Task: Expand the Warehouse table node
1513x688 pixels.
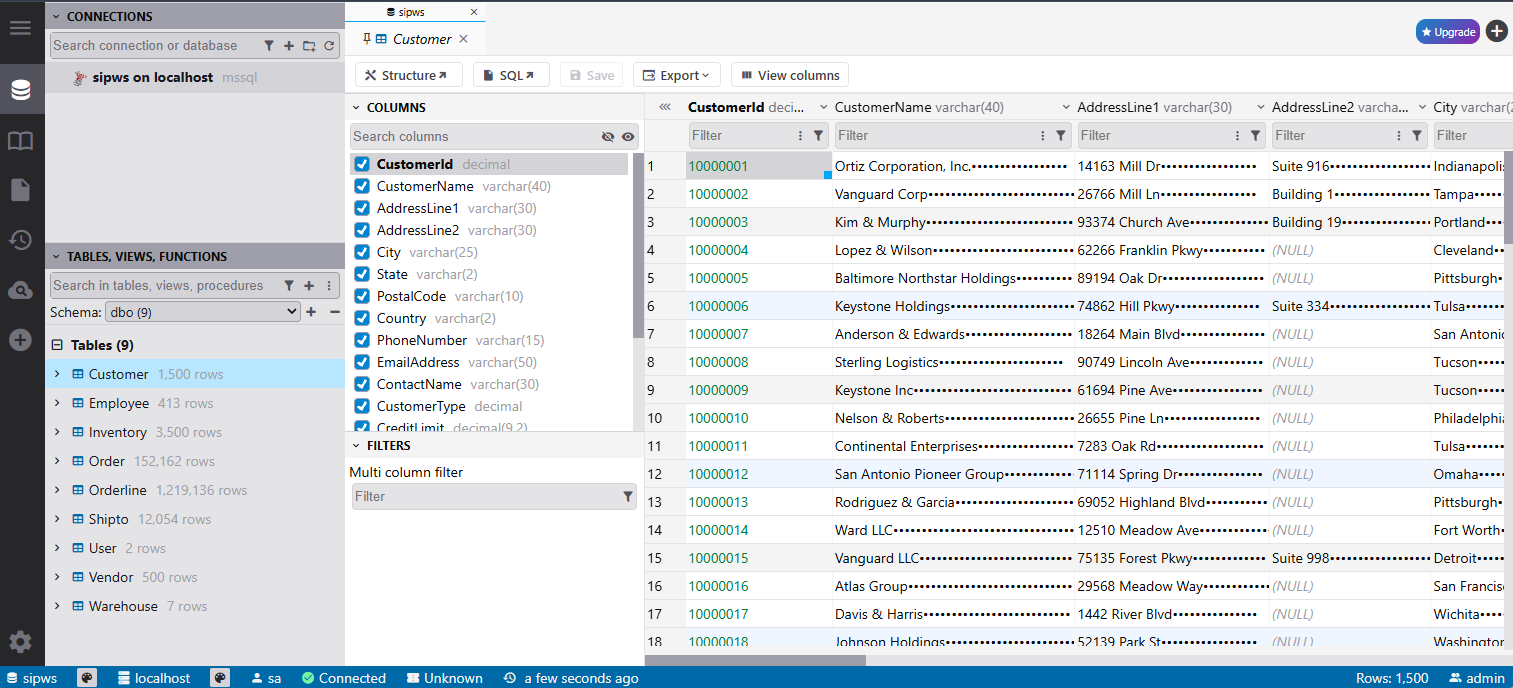Action: click(57, 606)
